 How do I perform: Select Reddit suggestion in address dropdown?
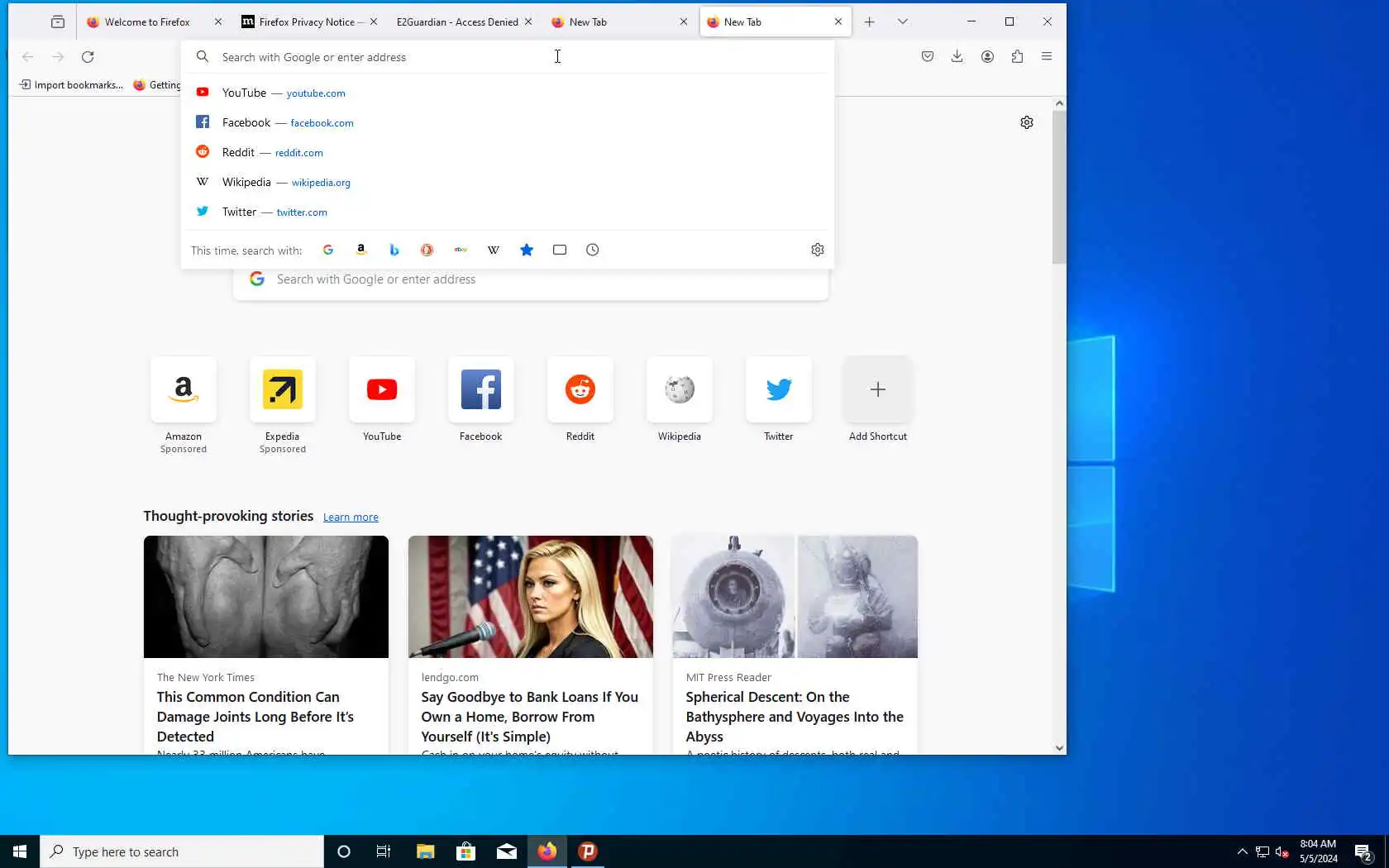pyautogui.click(x=508, y=152)
